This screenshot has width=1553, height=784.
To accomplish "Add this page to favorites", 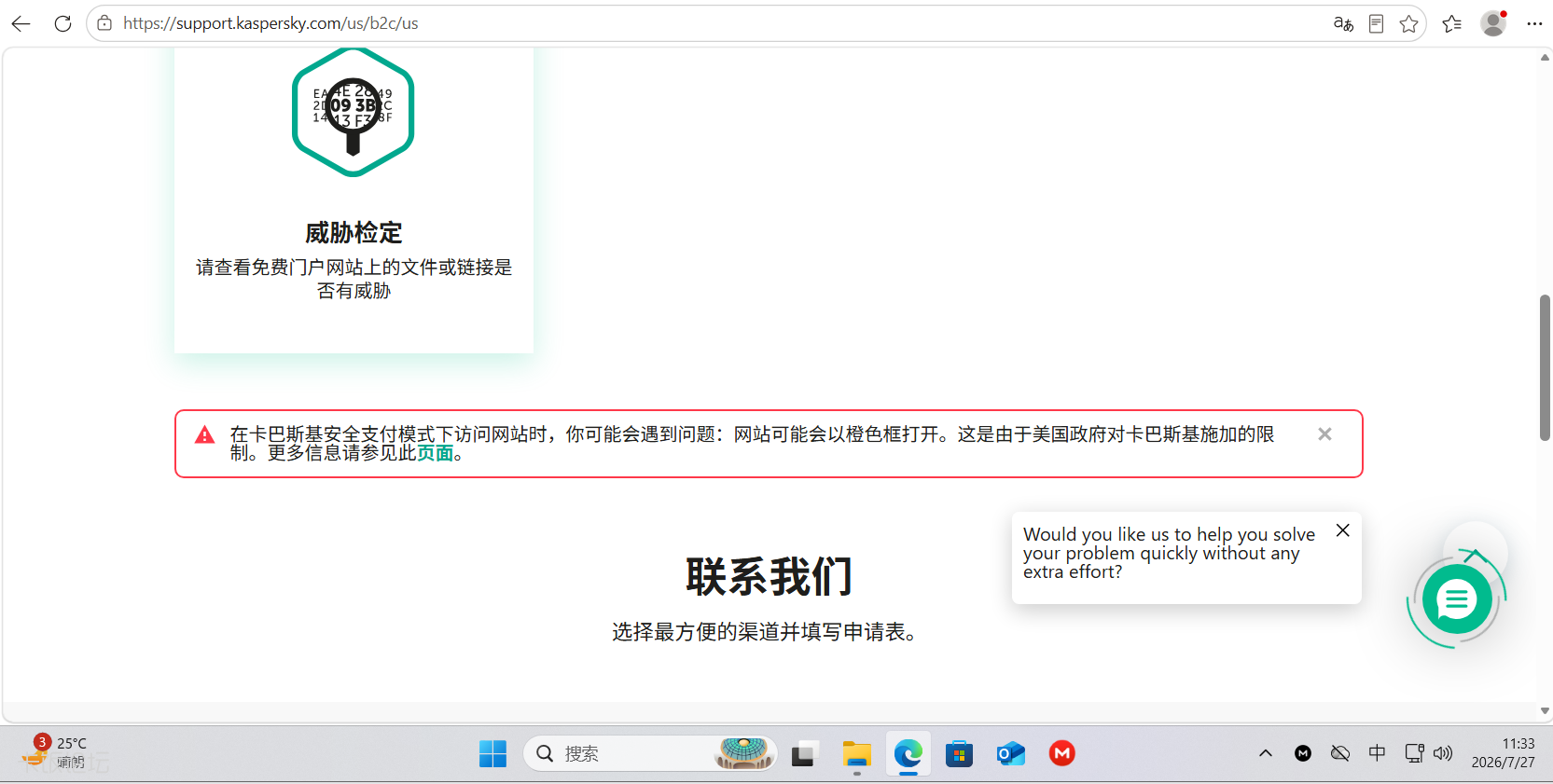I will (1408, 23).
